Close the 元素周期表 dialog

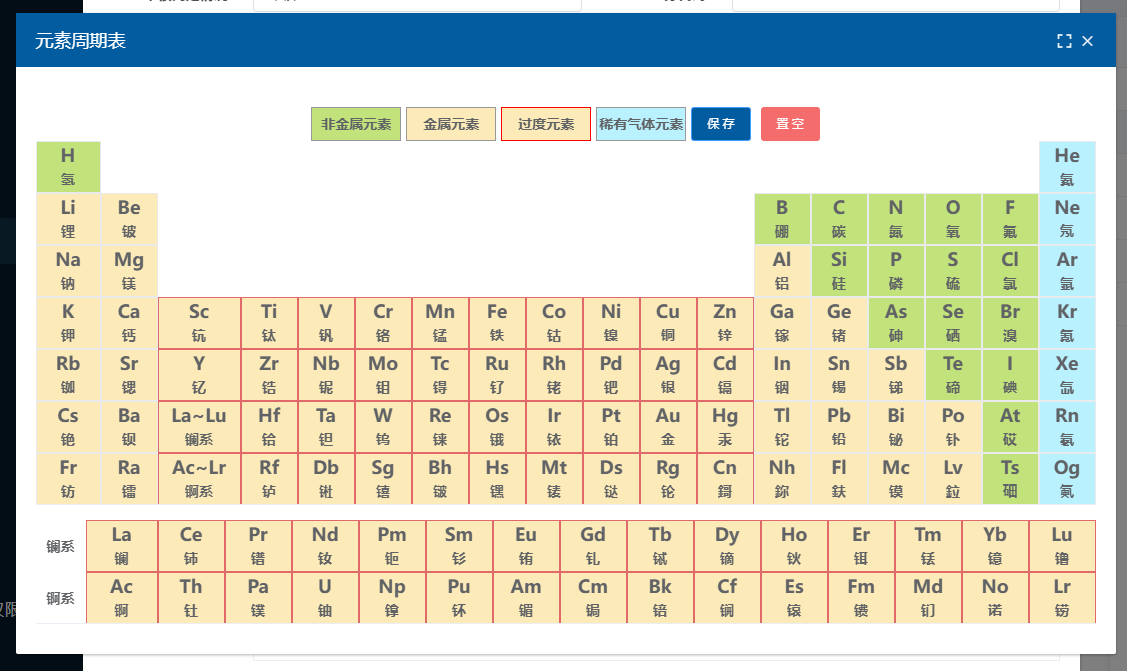[1087, 41]
